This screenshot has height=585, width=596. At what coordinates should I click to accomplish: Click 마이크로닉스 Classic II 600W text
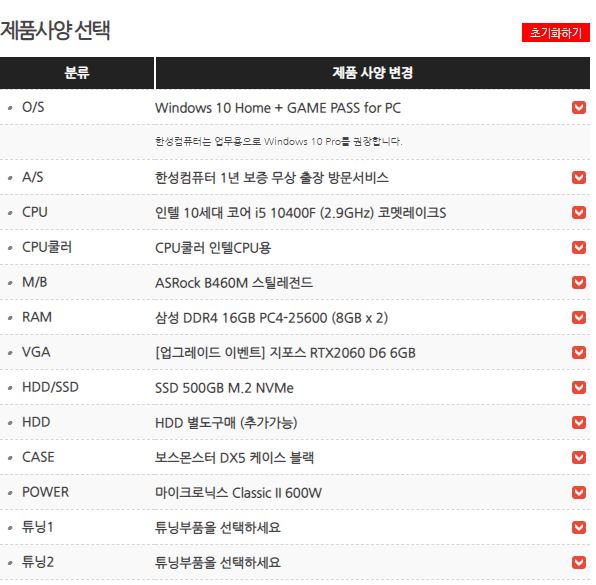(238, 493)
